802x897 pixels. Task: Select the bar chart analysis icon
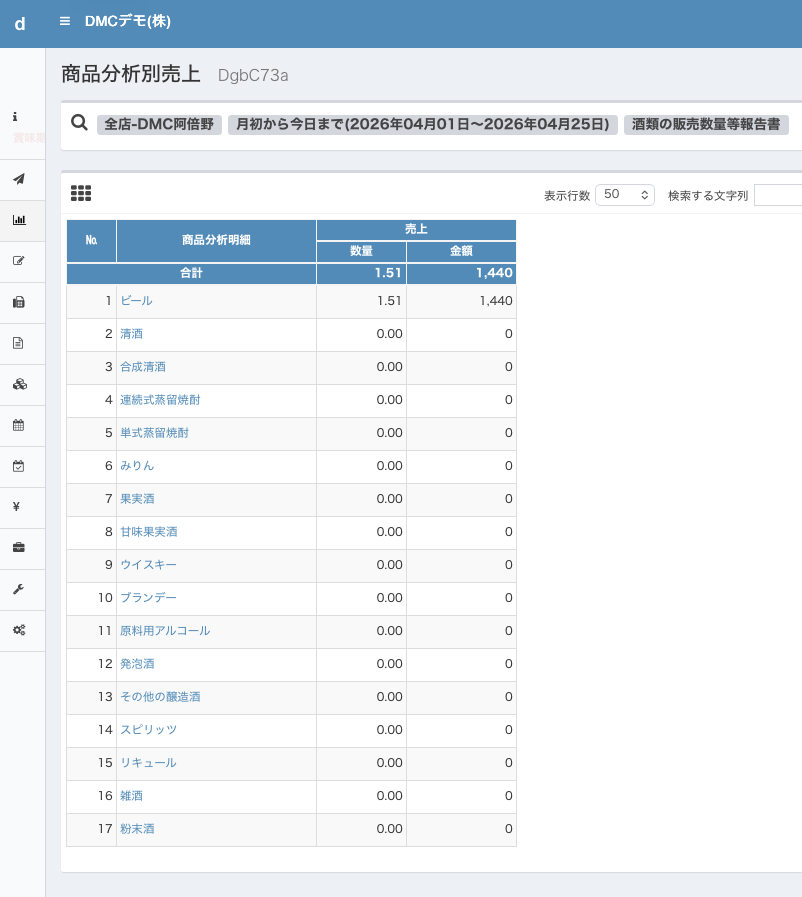[x=18, y=220]
